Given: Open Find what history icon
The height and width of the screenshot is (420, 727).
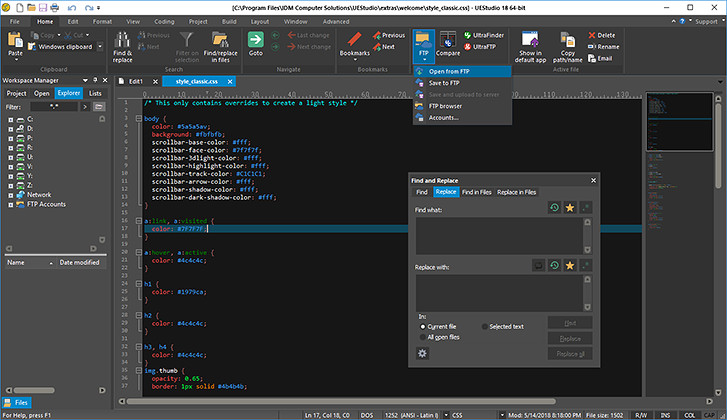Looking at the screenshot, I should 554,207.
